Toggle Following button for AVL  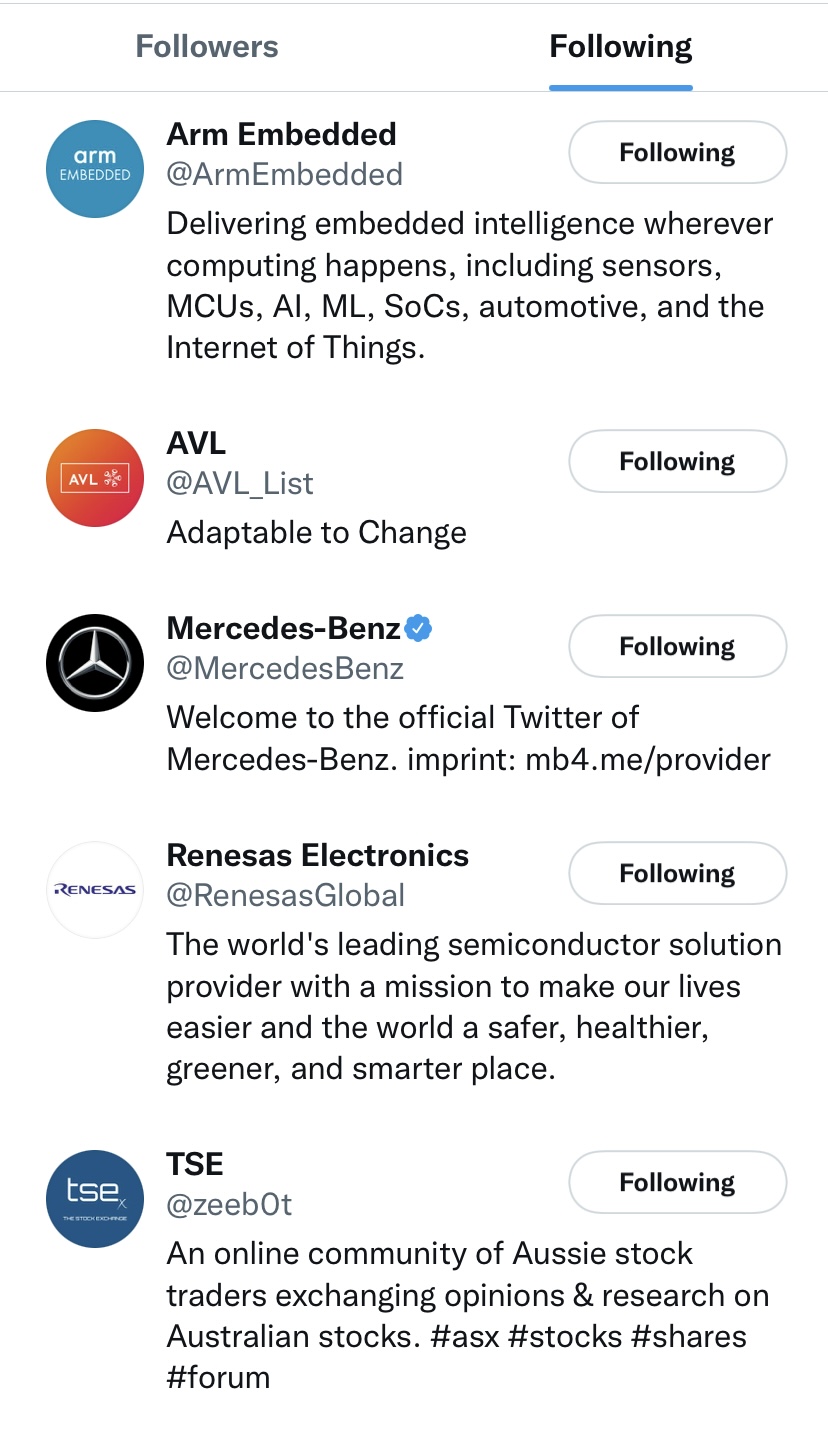coord(677,461)
